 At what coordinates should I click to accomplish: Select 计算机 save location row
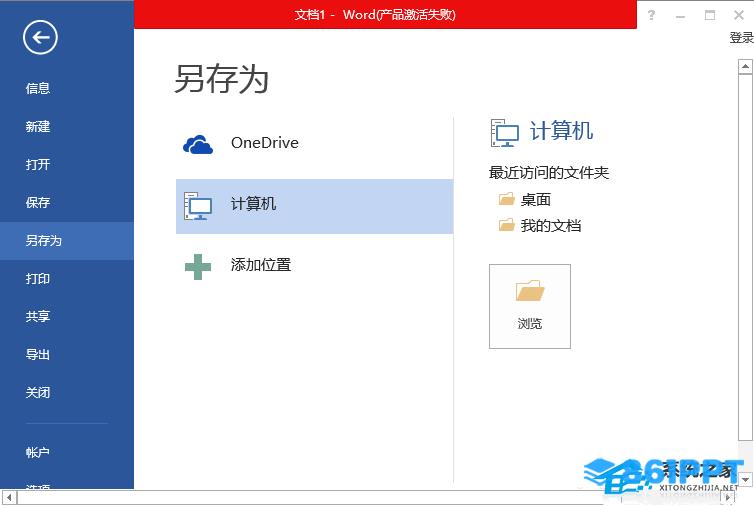314,206
